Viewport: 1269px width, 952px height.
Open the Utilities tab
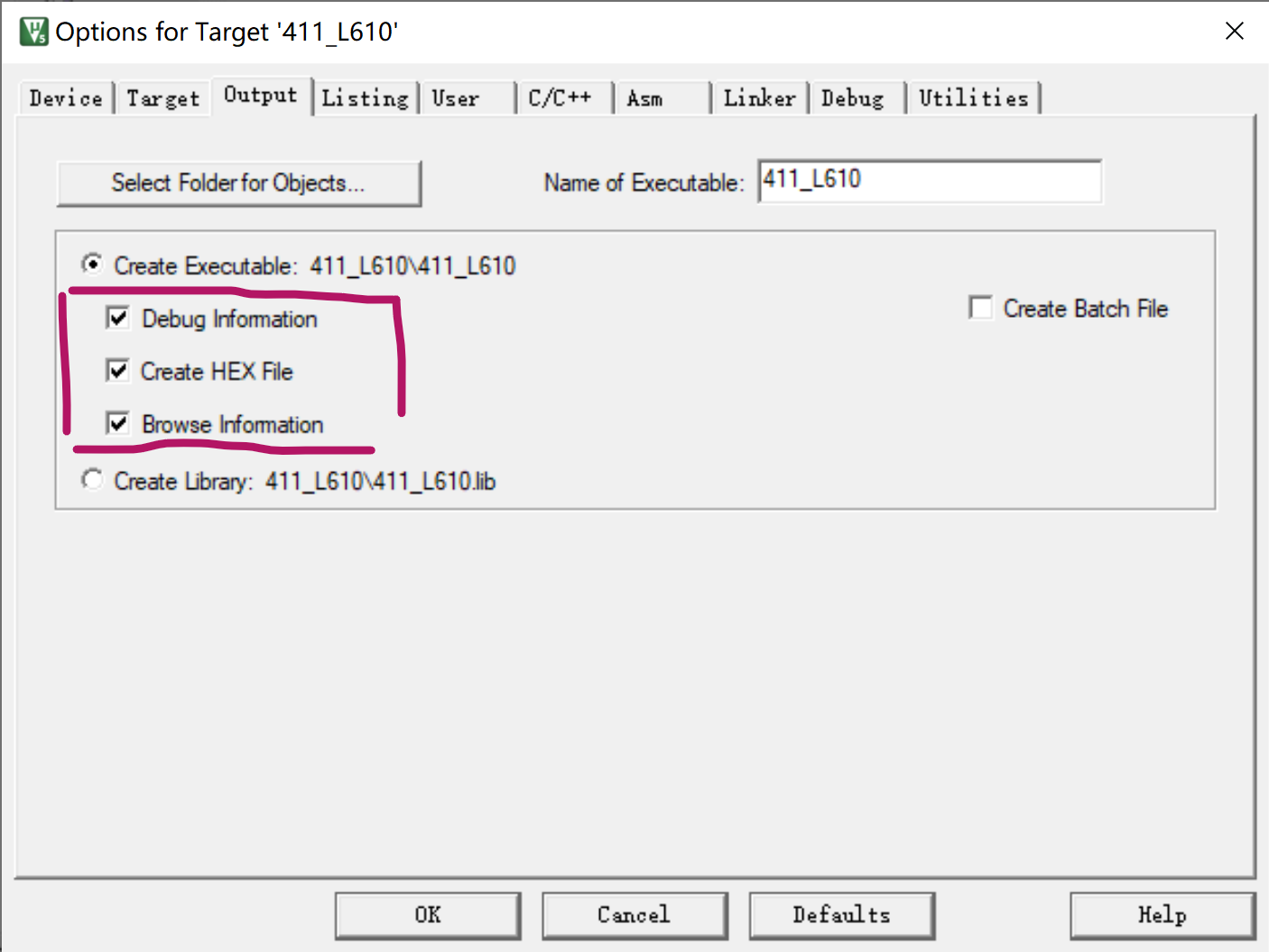[973, 98]
